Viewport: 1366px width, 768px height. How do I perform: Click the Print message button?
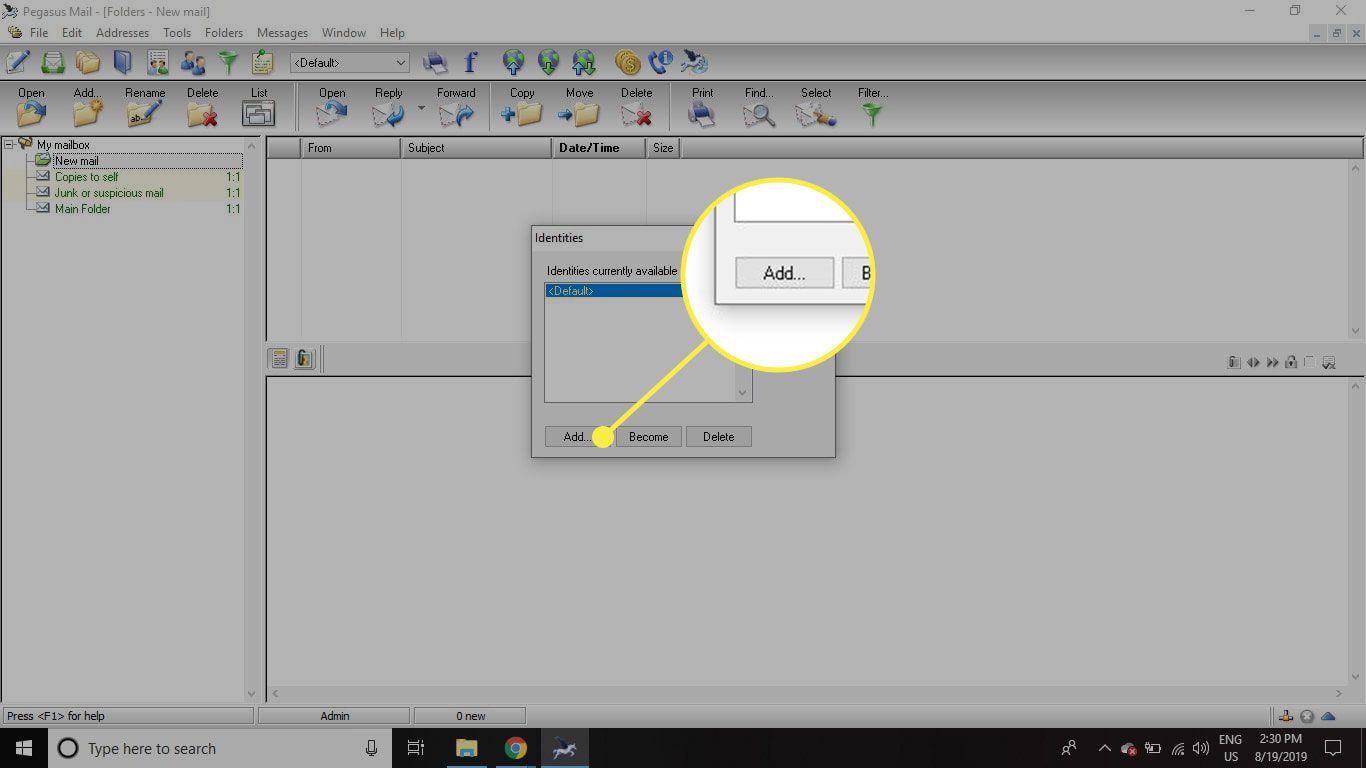pos(702,106)
